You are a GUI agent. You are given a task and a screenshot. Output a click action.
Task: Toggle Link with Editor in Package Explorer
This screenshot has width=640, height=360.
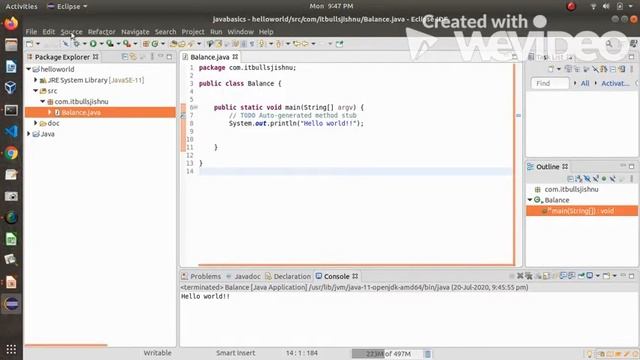[133, 57]
